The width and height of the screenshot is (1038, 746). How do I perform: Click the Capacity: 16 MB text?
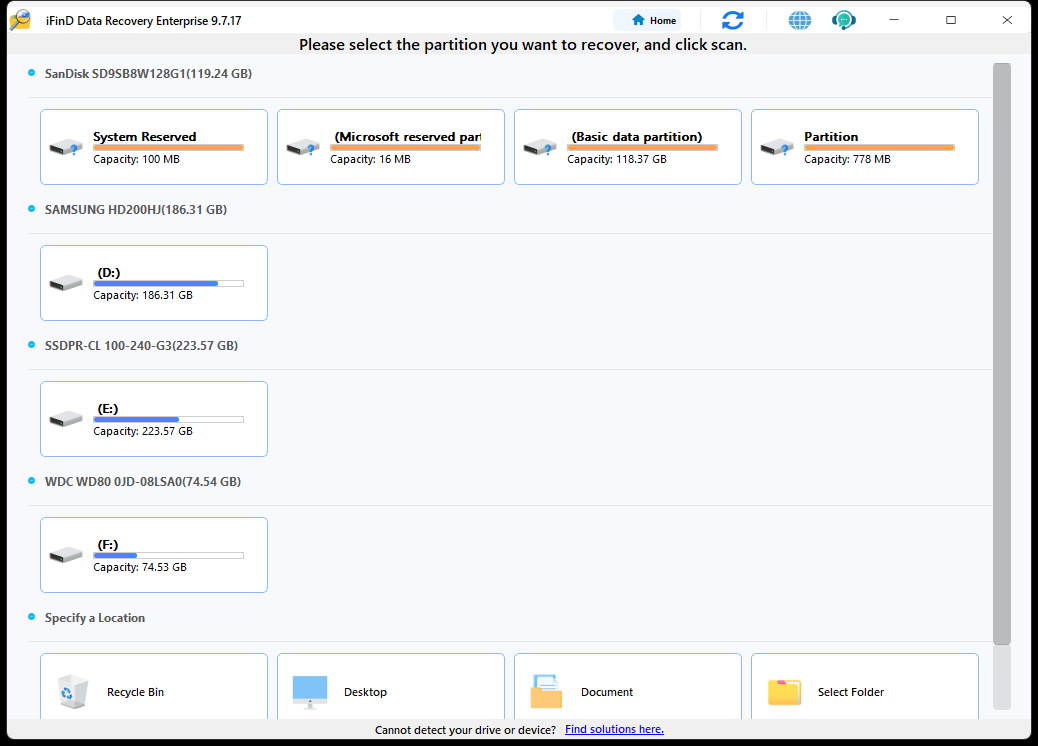tap(371, 159)
